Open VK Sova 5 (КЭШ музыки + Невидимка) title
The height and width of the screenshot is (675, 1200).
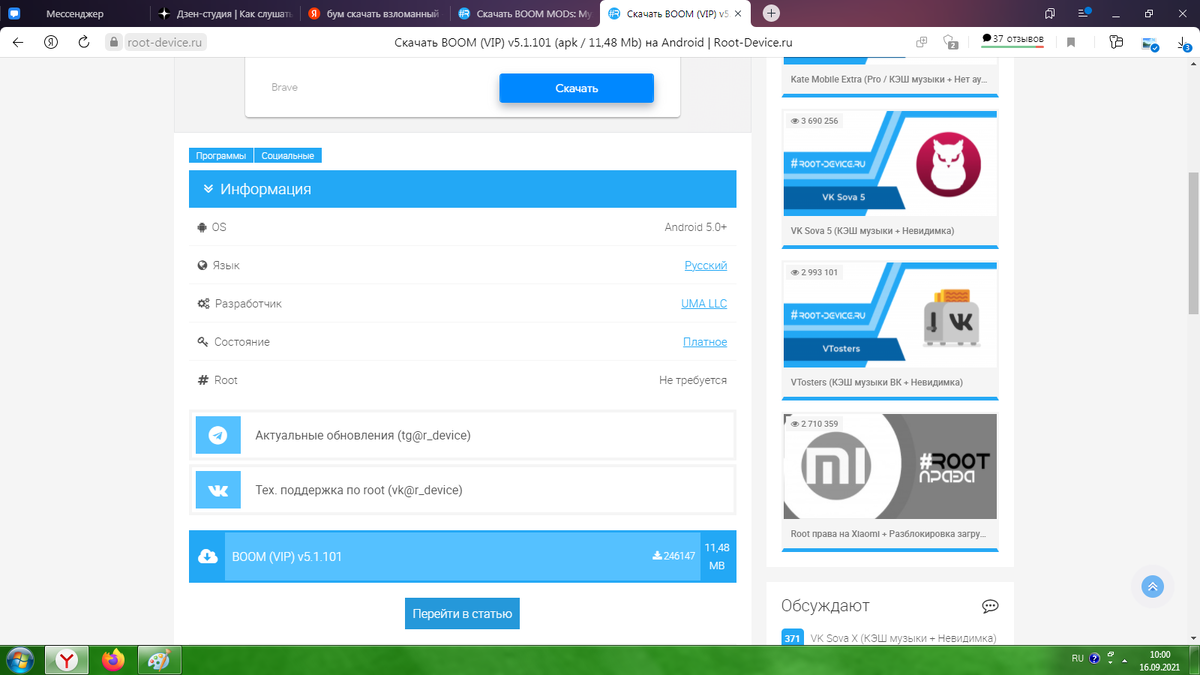[x=872, y=231]
